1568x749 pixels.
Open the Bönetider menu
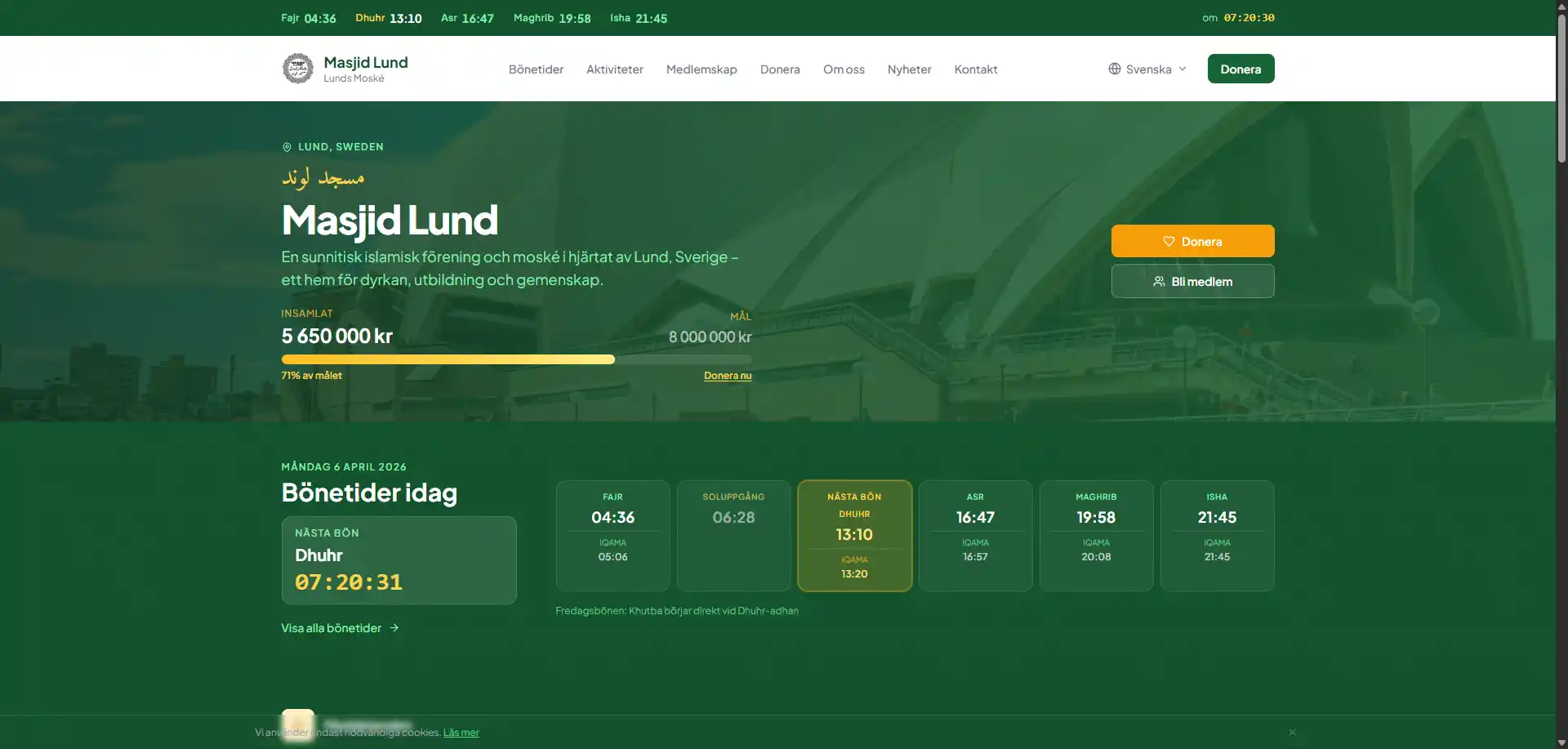(536, 69)
